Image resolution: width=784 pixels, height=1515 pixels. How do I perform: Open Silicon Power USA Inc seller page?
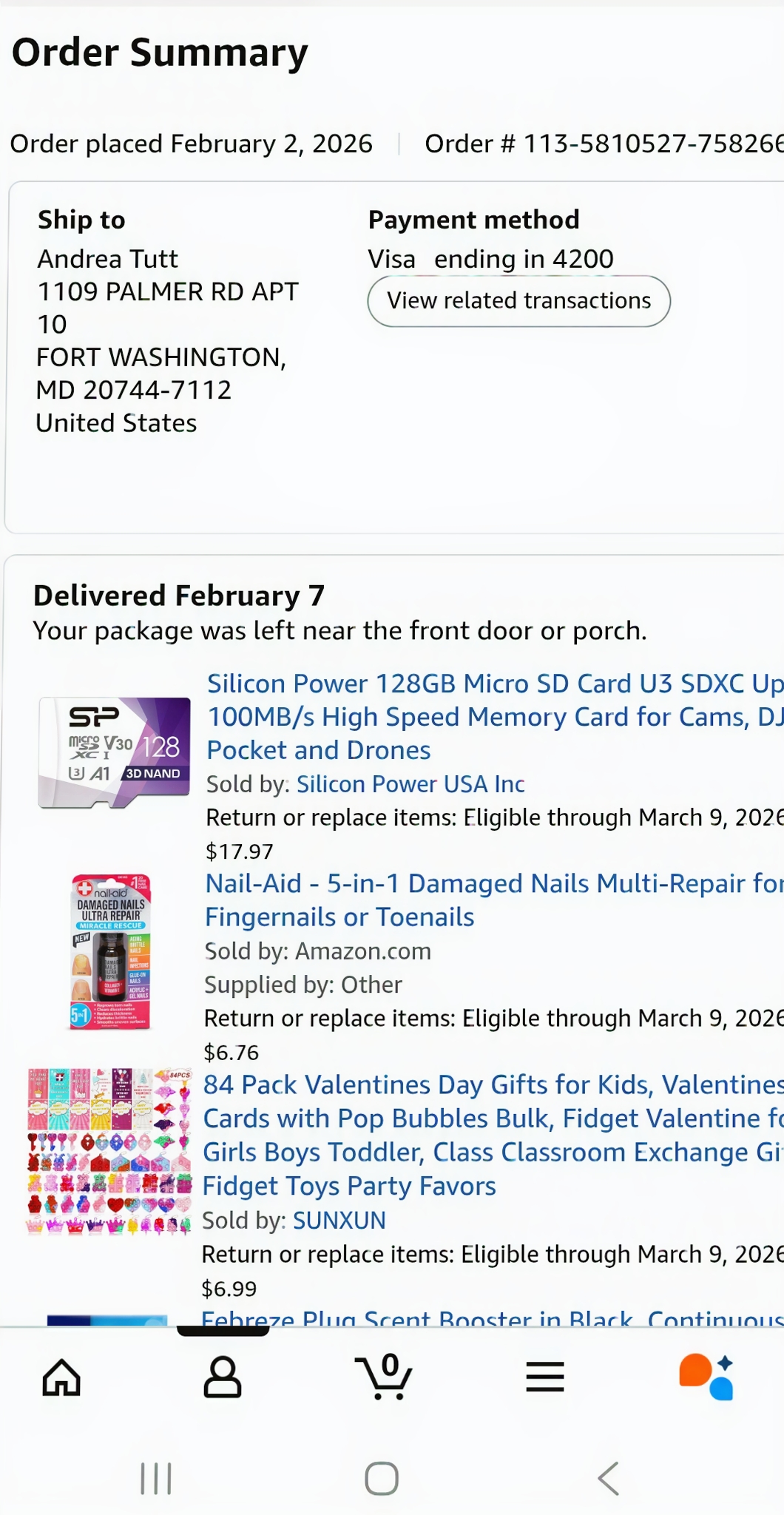(410, 784)
